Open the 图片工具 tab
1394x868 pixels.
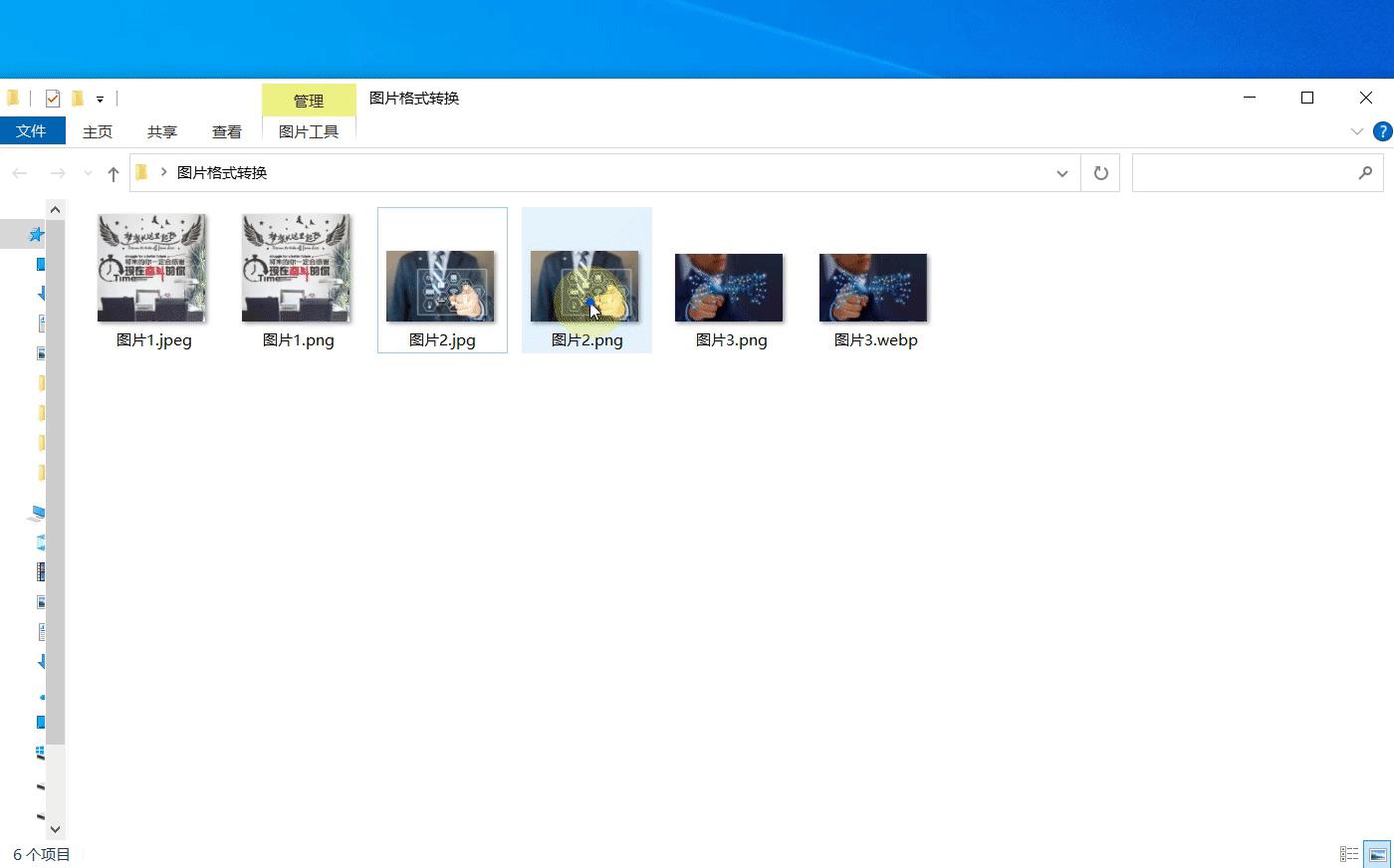(309, 131)
